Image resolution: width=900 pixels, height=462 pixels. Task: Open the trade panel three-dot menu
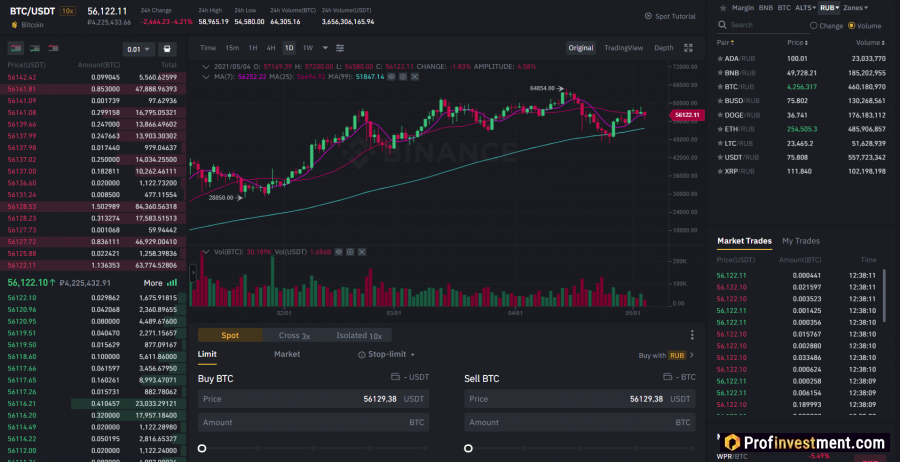click(x=692, y=335)
